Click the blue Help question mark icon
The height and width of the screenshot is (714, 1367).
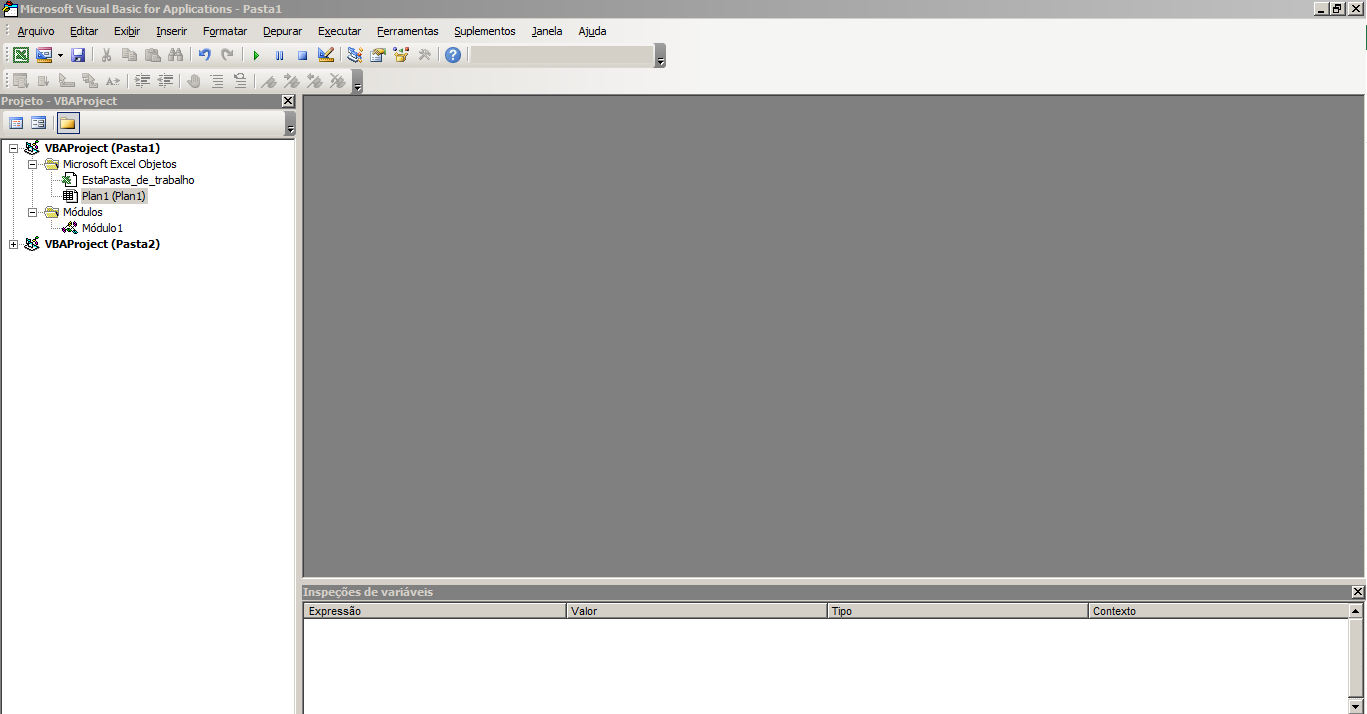(x=453, y=55)
